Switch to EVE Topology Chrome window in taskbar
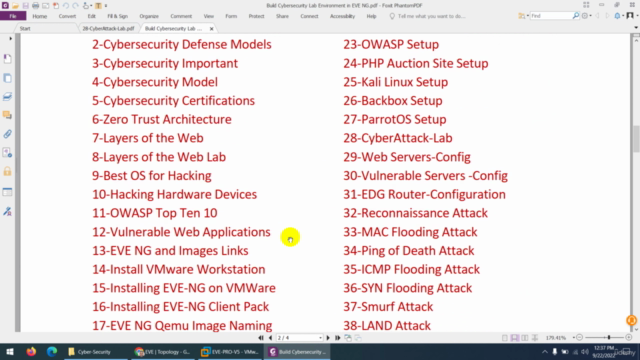Screen dimensions: 640x360 162,351
